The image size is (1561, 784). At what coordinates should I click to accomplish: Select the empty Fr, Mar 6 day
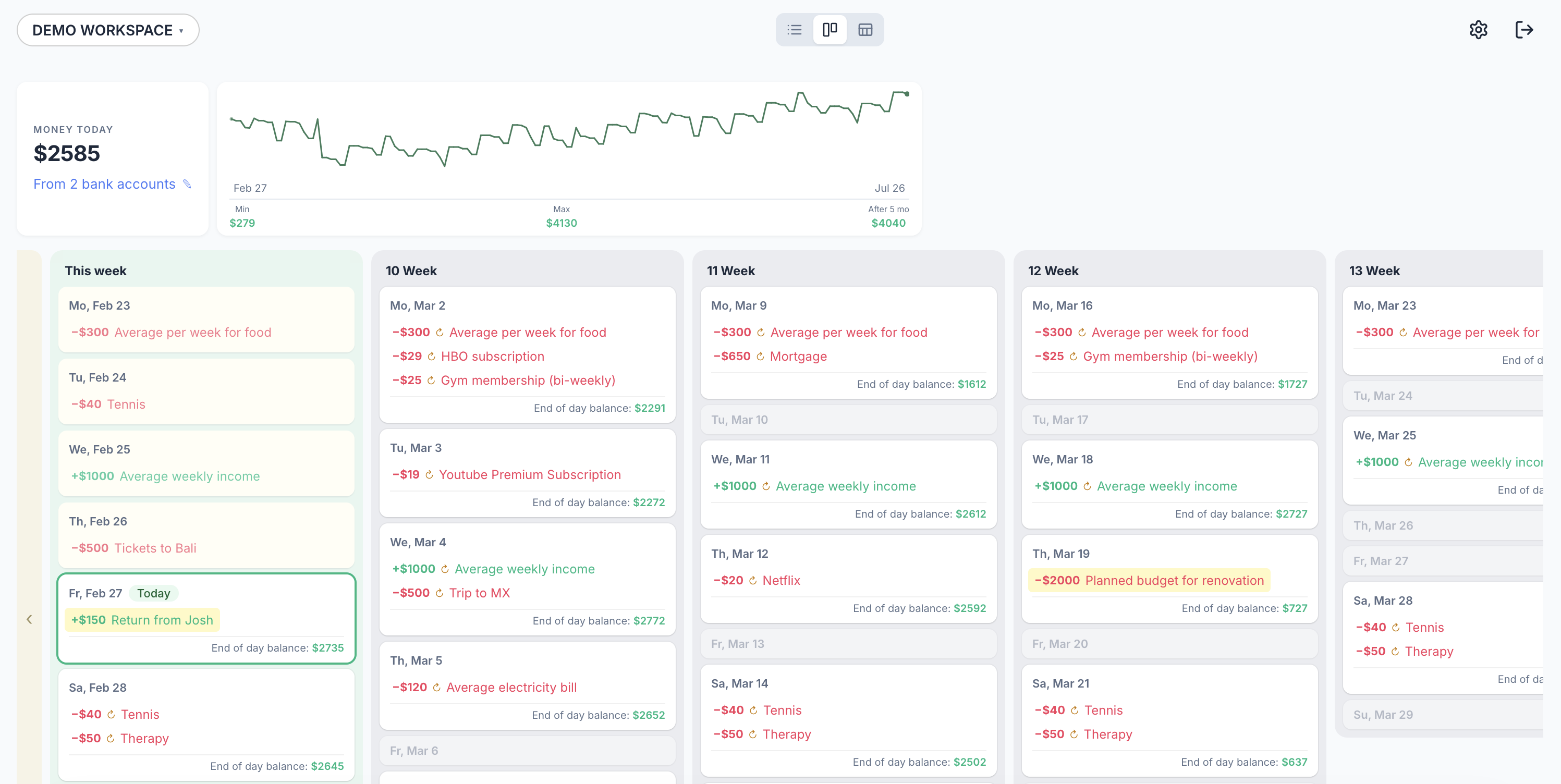click(x=527, y=751)
